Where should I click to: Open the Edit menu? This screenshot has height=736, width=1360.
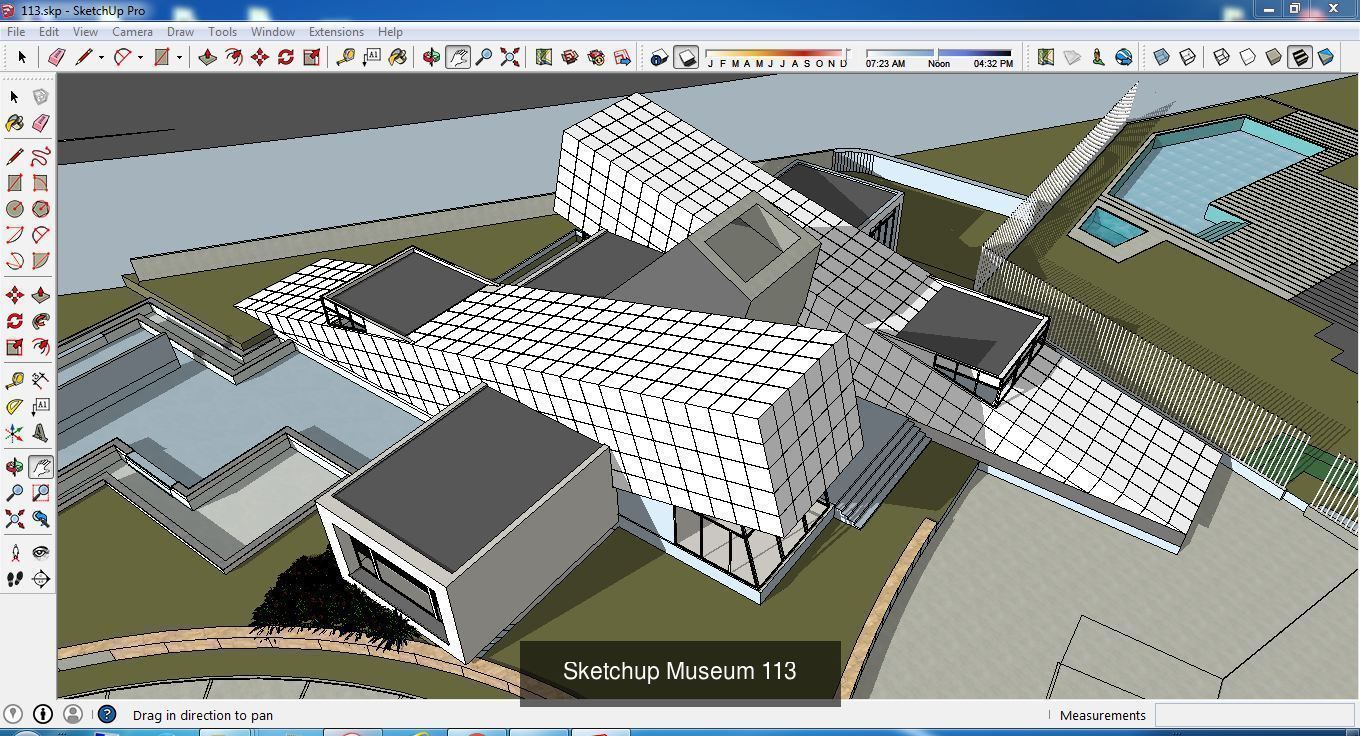(x=49, y=32)
